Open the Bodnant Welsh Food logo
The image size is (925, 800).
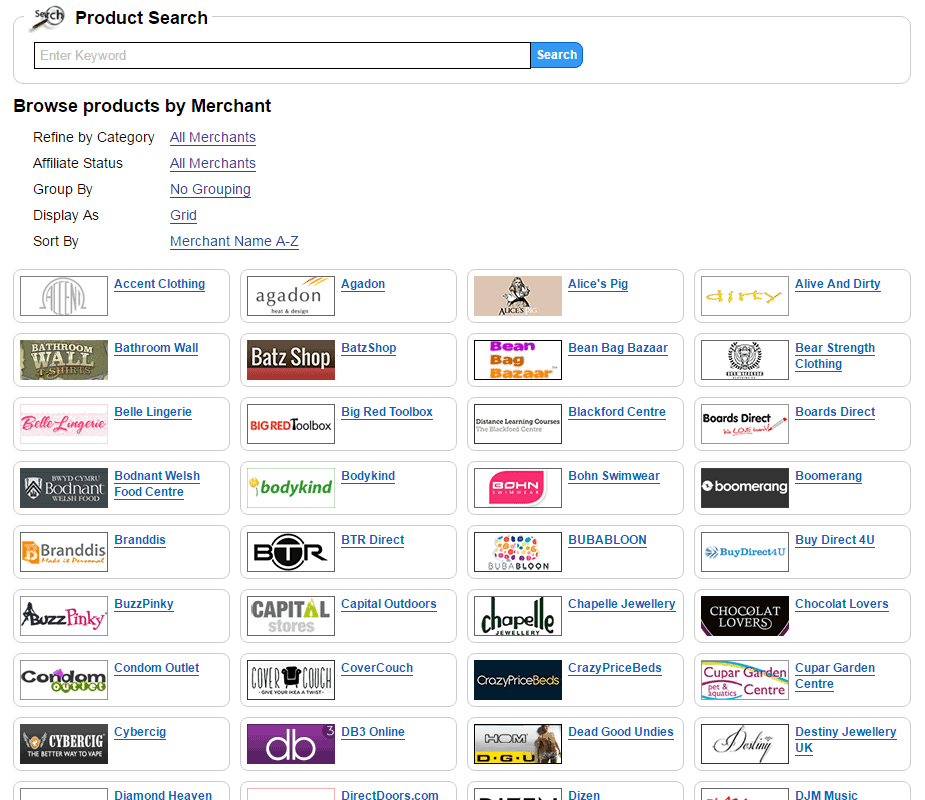(x=64, y=488)
